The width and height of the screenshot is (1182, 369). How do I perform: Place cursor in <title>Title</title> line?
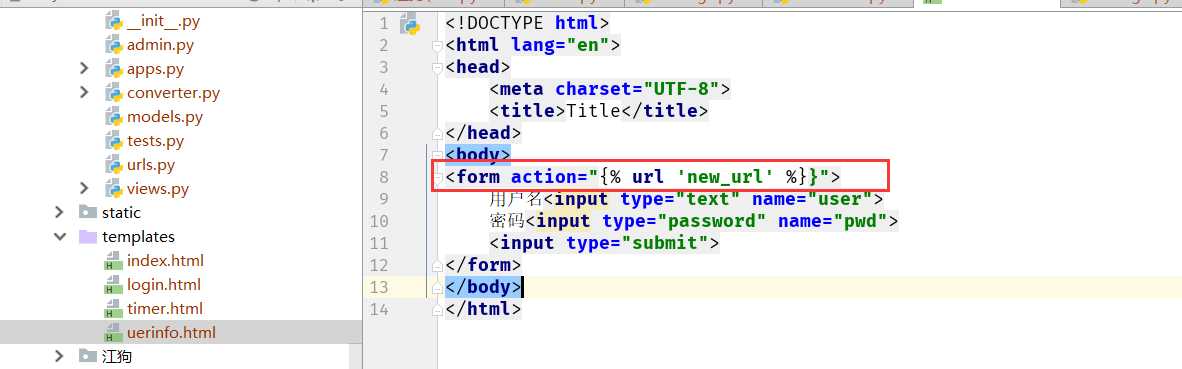599,111
